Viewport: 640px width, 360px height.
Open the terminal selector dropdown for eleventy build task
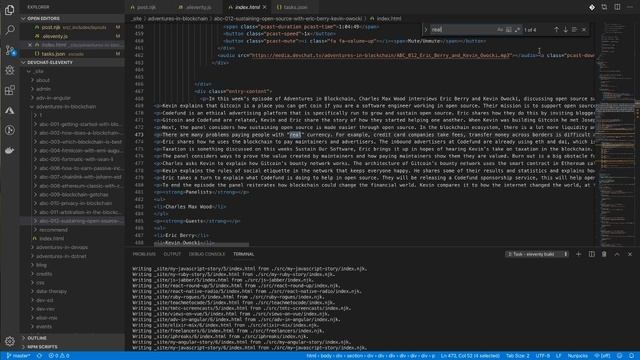[537, 254]
